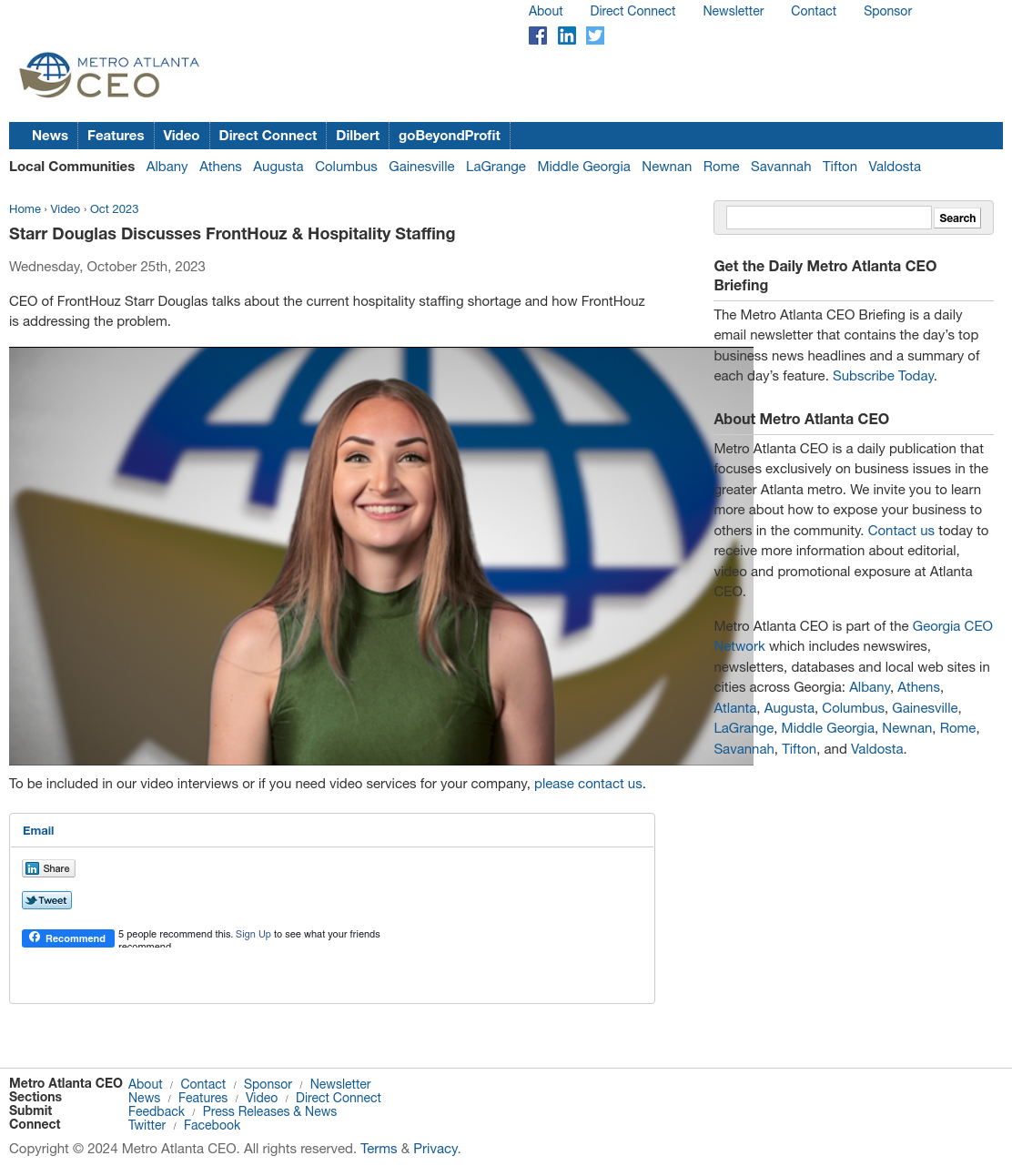Click the Email share link
The image size is (1012, 1176).
pos(38,831)
